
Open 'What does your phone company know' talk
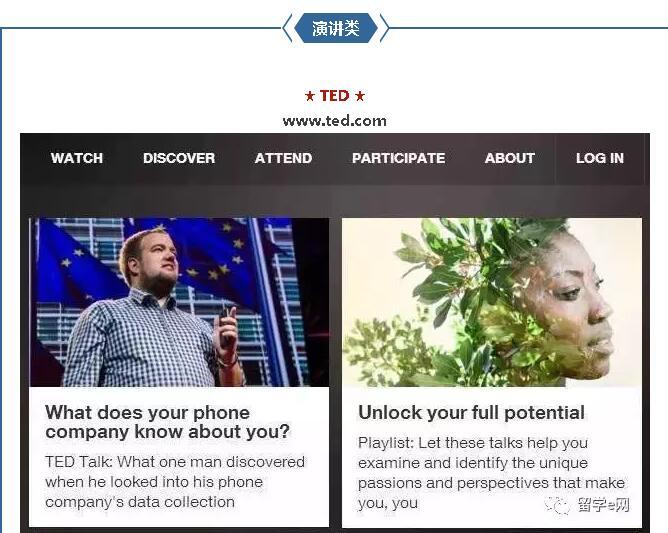coord(167,422)
